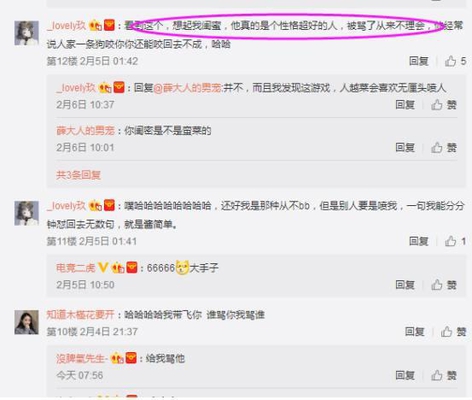Like the reply posted 2月6日 10:37
This screenshot has height=400, width=472.
tap(443, 105)
